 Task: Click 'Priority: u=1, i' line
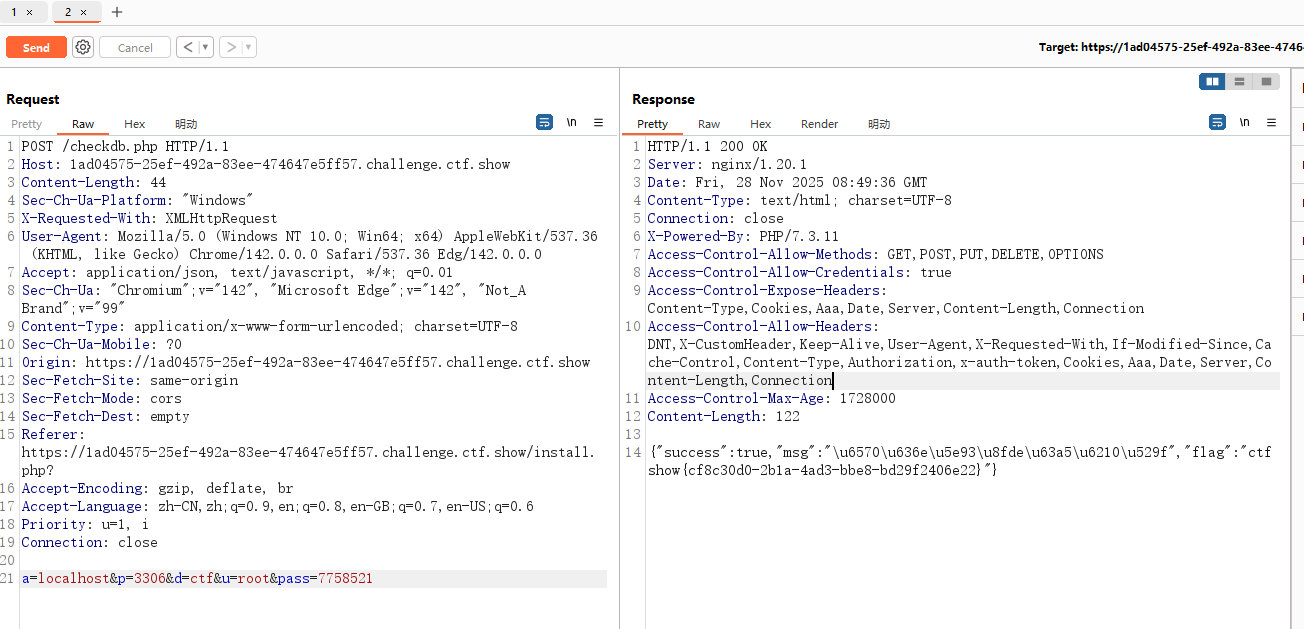(85, 524)
